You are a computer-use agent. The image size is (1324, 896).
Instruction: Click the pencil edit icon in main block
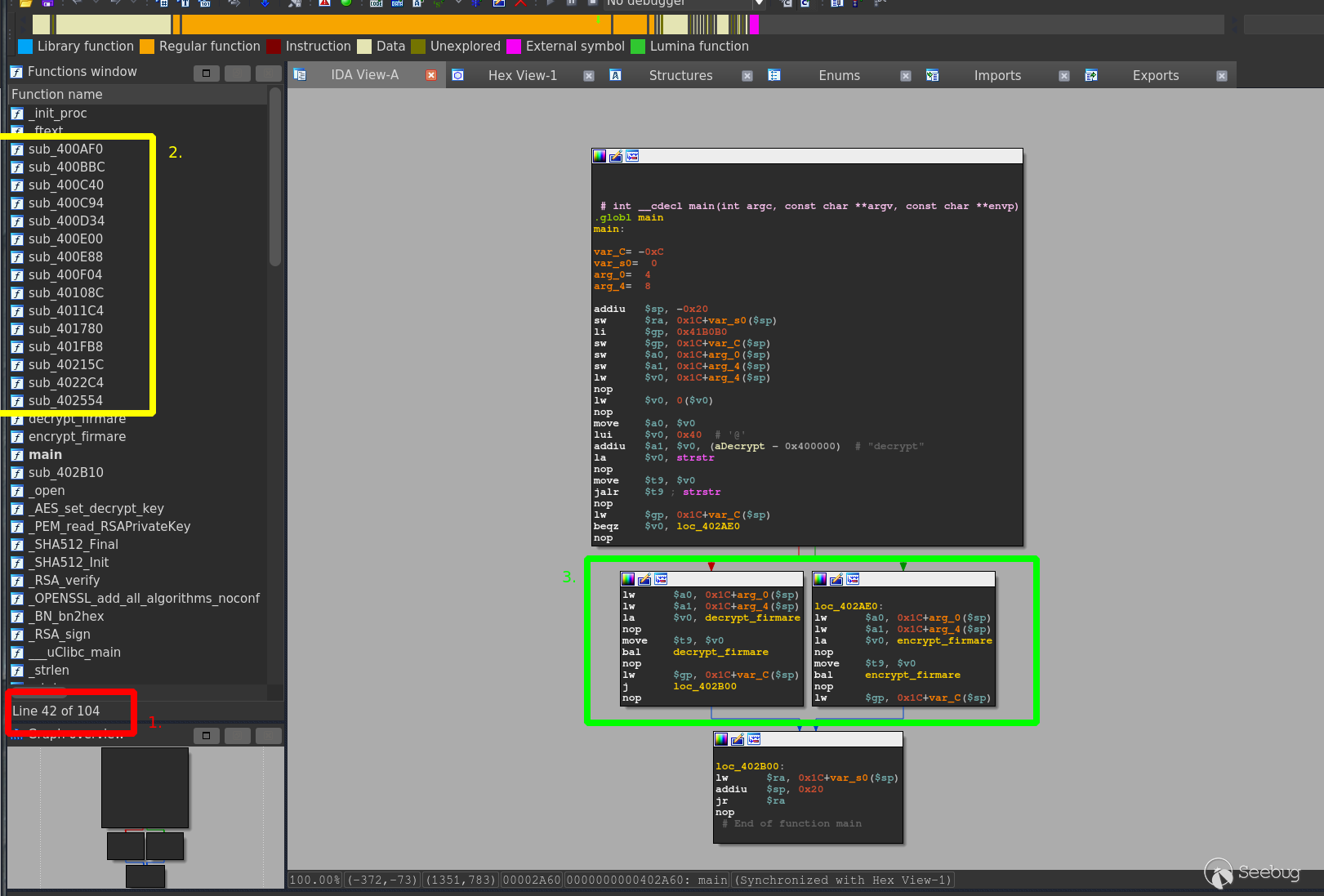click(x=616, y=156)
